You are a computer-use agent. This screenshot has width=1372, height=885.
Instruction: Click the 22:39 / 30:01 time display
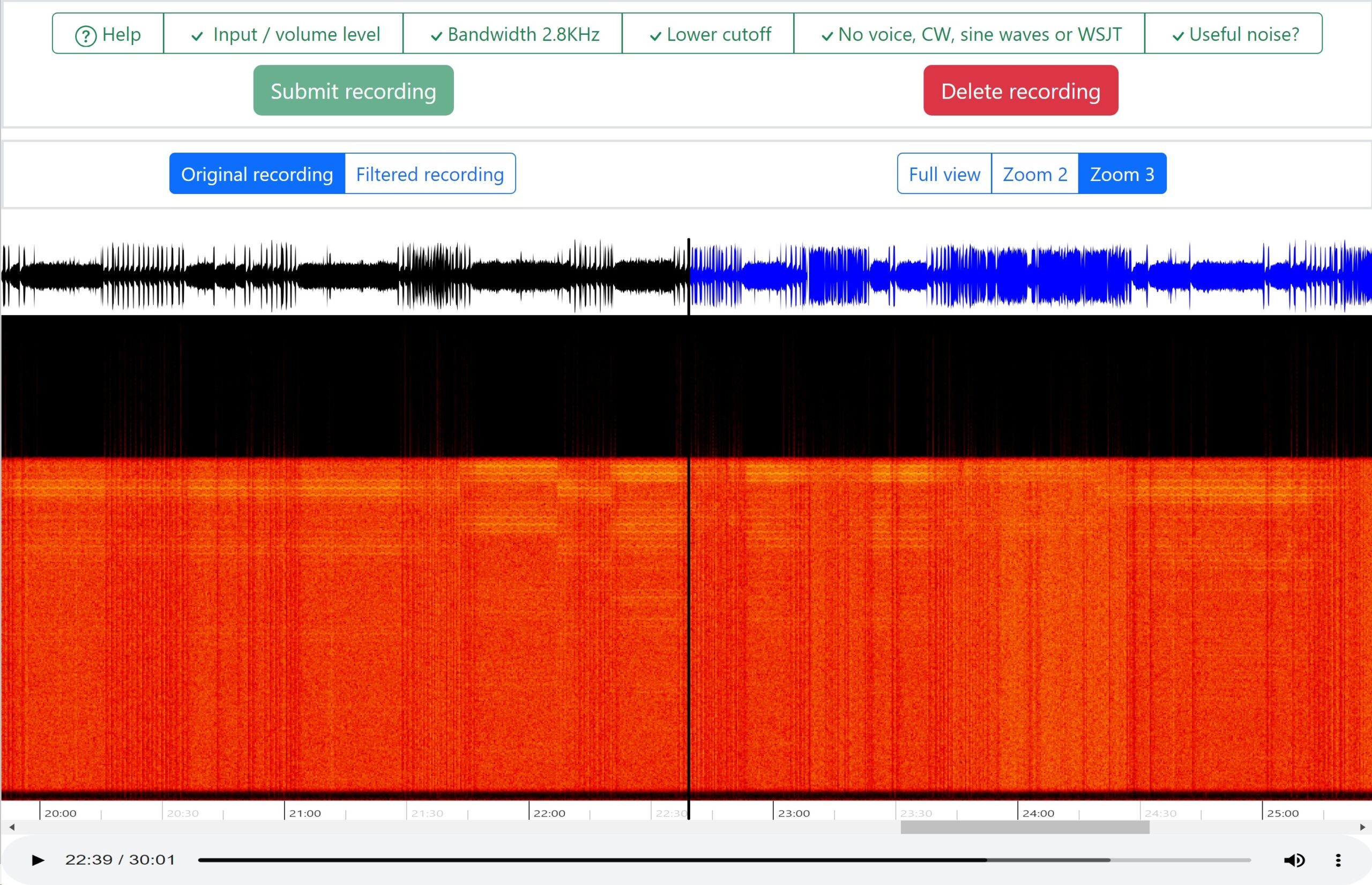[x=120, y=860]
